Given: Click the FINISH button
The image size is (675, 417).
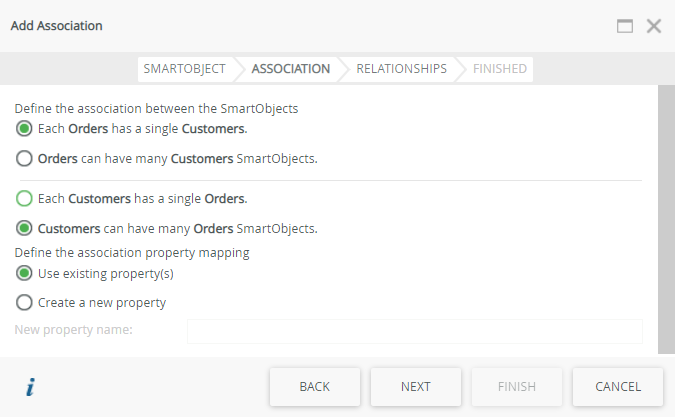Looking at the screenshot, I should click(516, 387).
